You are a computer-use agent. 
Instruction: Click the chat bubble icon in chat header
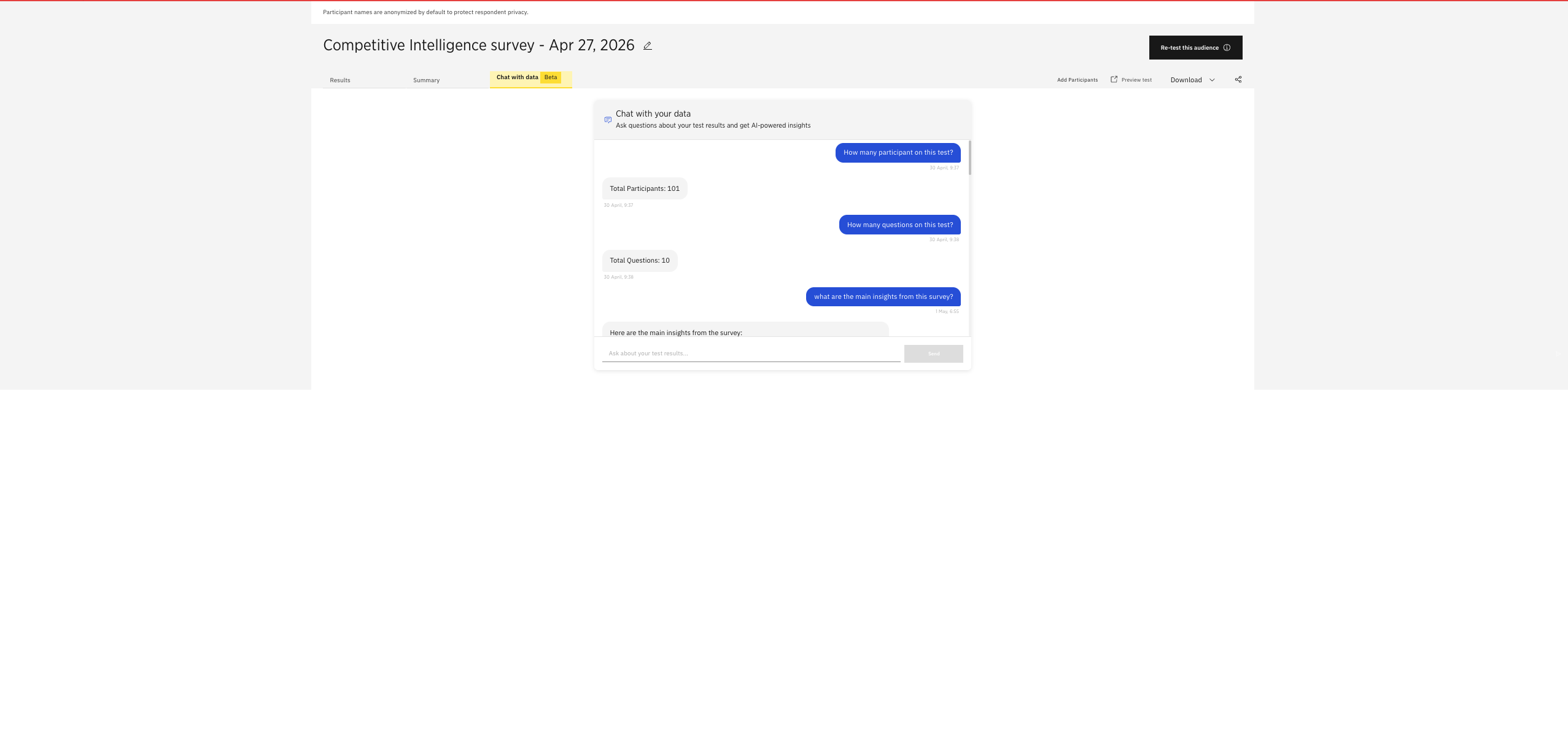click(608, 120)
